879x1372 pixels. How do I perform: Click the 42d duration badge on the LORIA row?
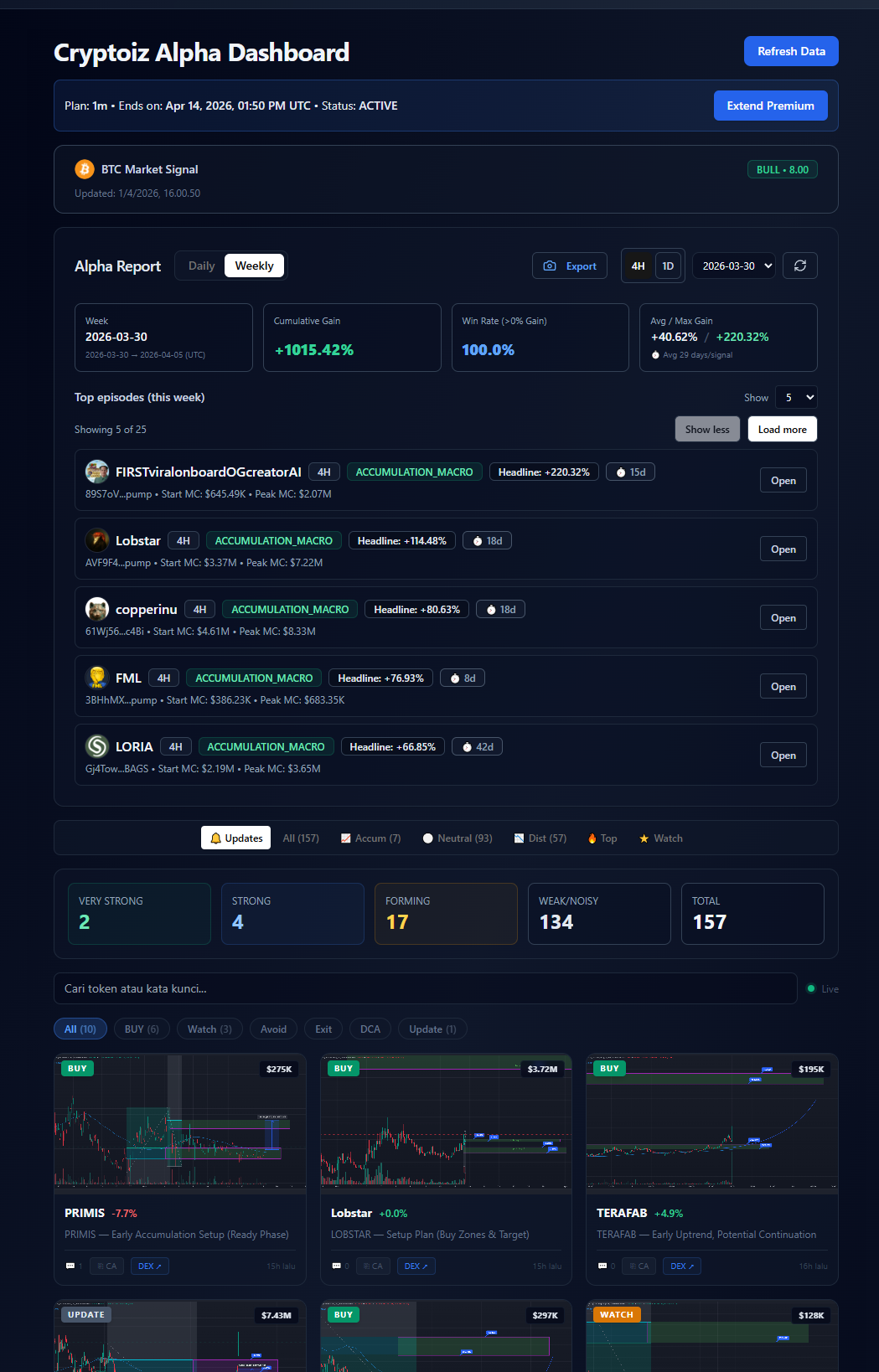tap(477, 746)
